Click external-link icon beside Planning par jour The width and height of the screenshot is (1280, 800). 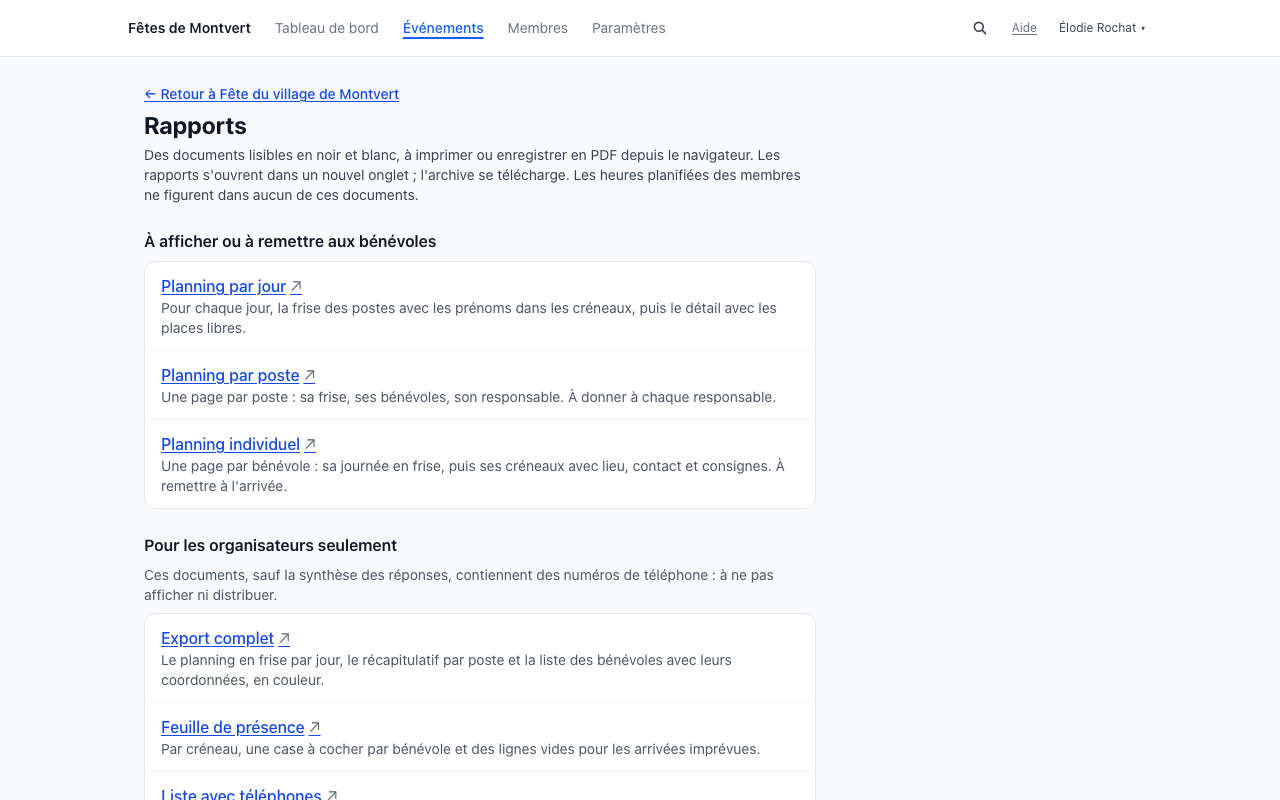point(296,287)
